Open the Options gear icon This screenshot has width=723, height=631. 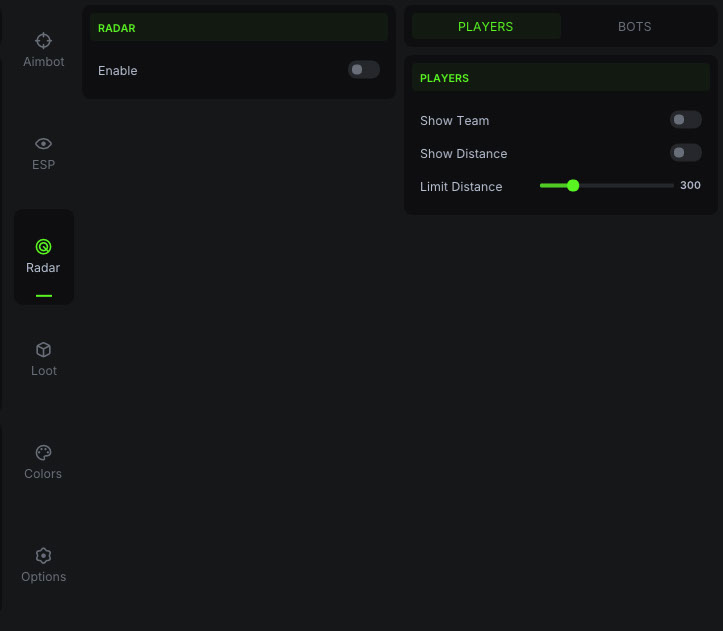(43, 556)
